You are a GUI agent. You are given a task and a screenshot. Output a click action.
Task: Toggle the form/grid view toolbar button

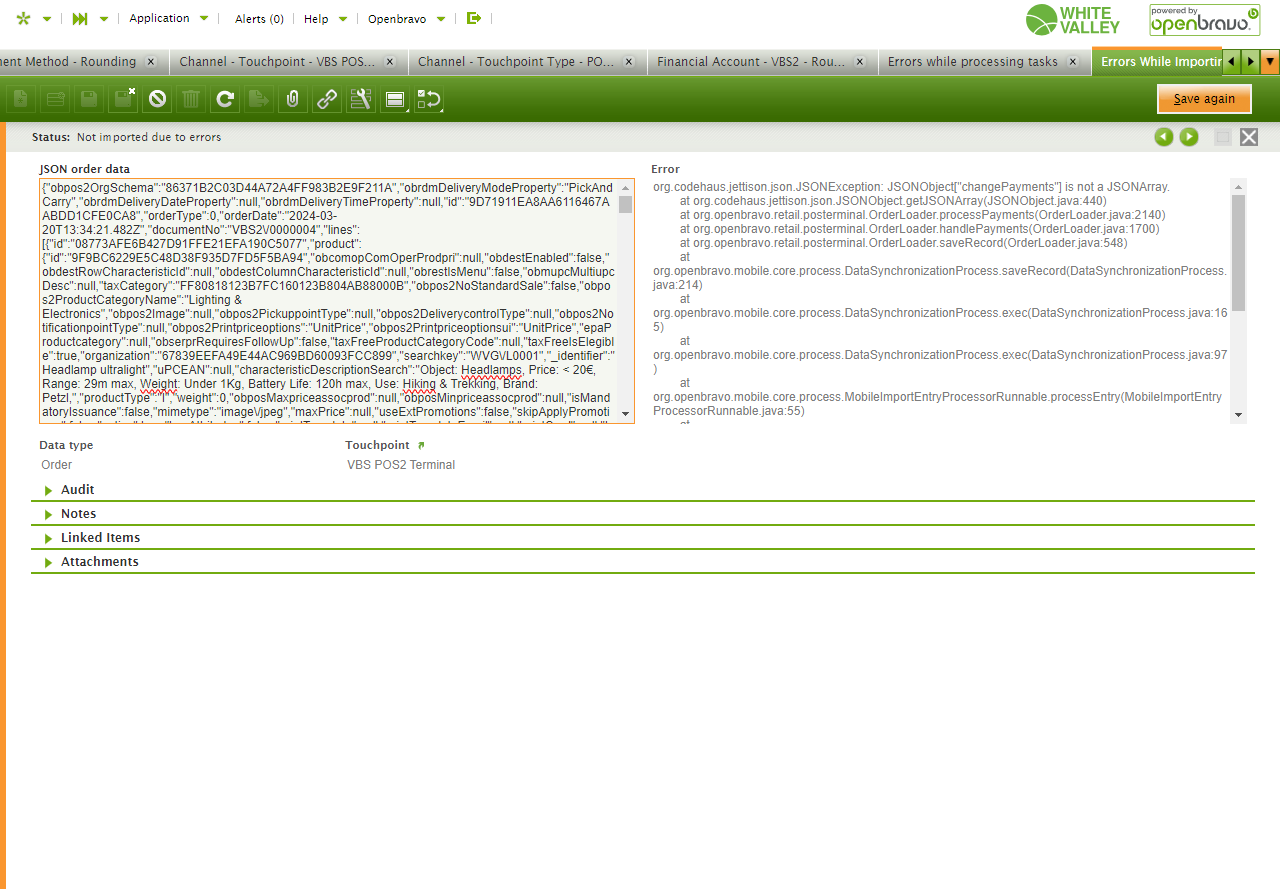395,99
